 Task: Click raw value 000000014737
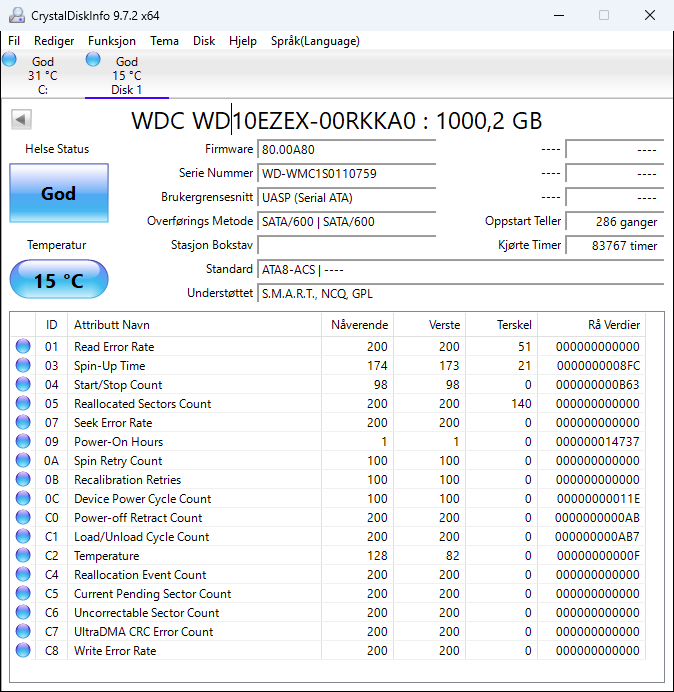[598, 442]
